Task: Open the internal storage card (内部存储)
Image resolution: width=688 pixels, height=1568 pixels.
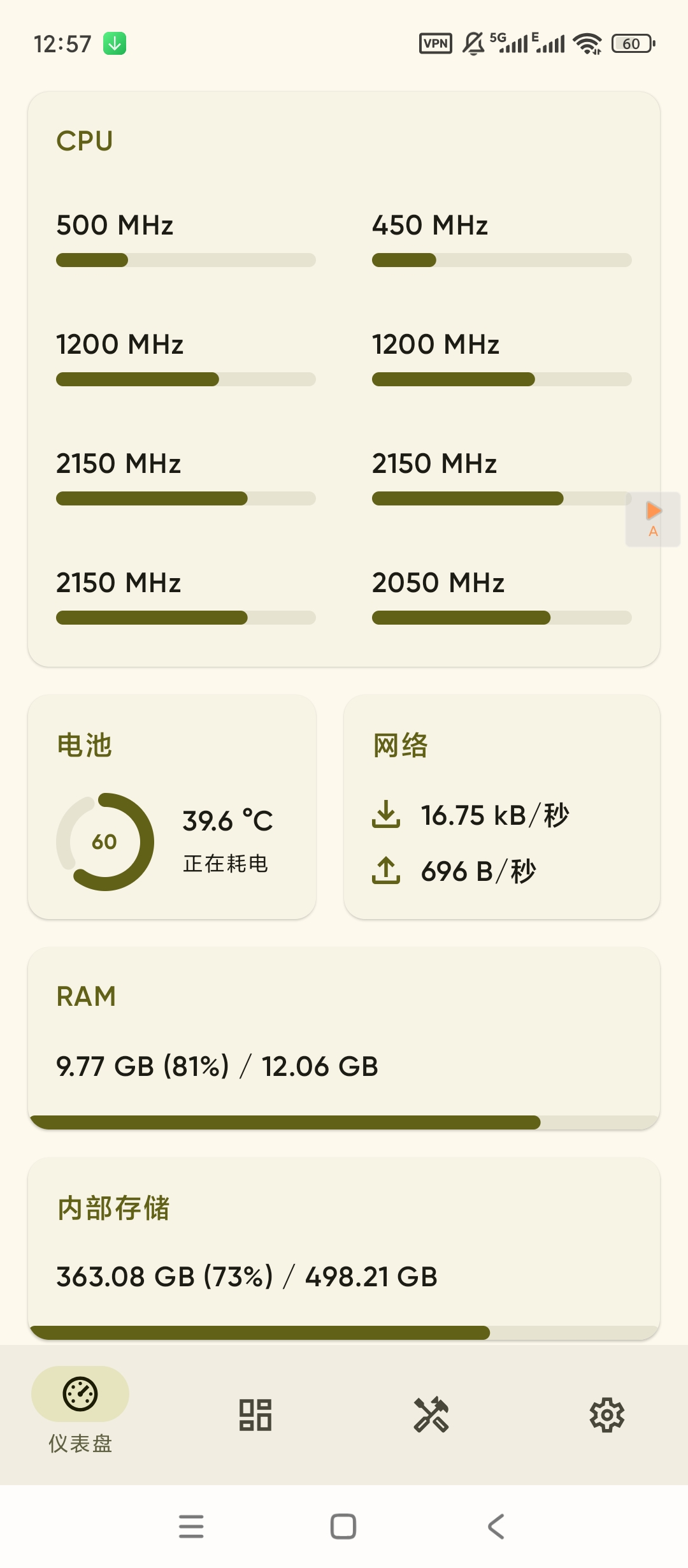Action: point(344,1248)
